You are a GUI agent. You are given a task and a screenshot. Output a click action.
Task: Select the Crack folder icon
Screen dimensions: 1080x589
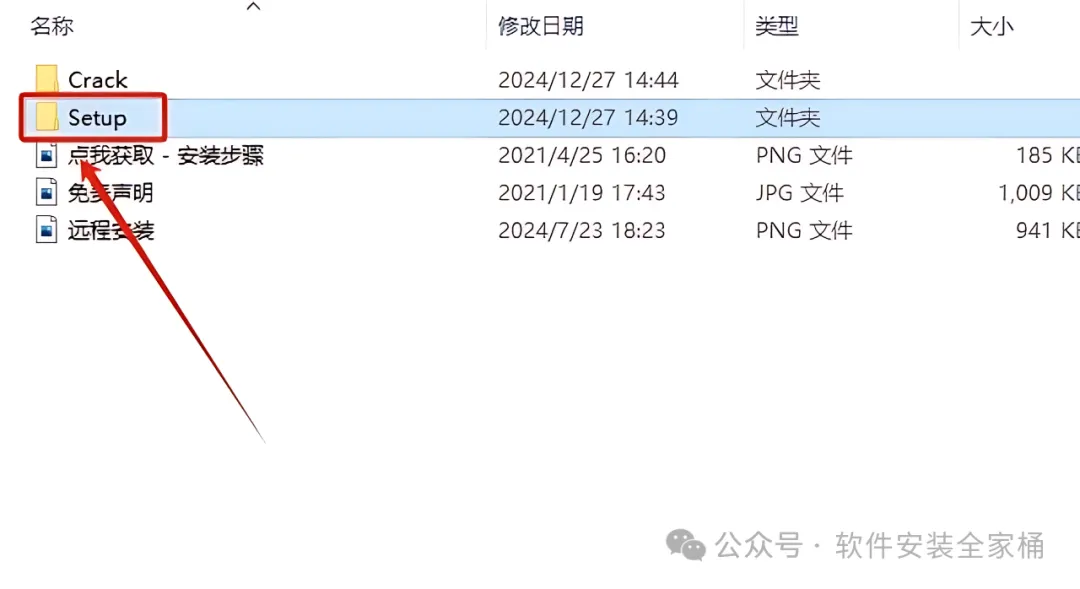(47, 79)
